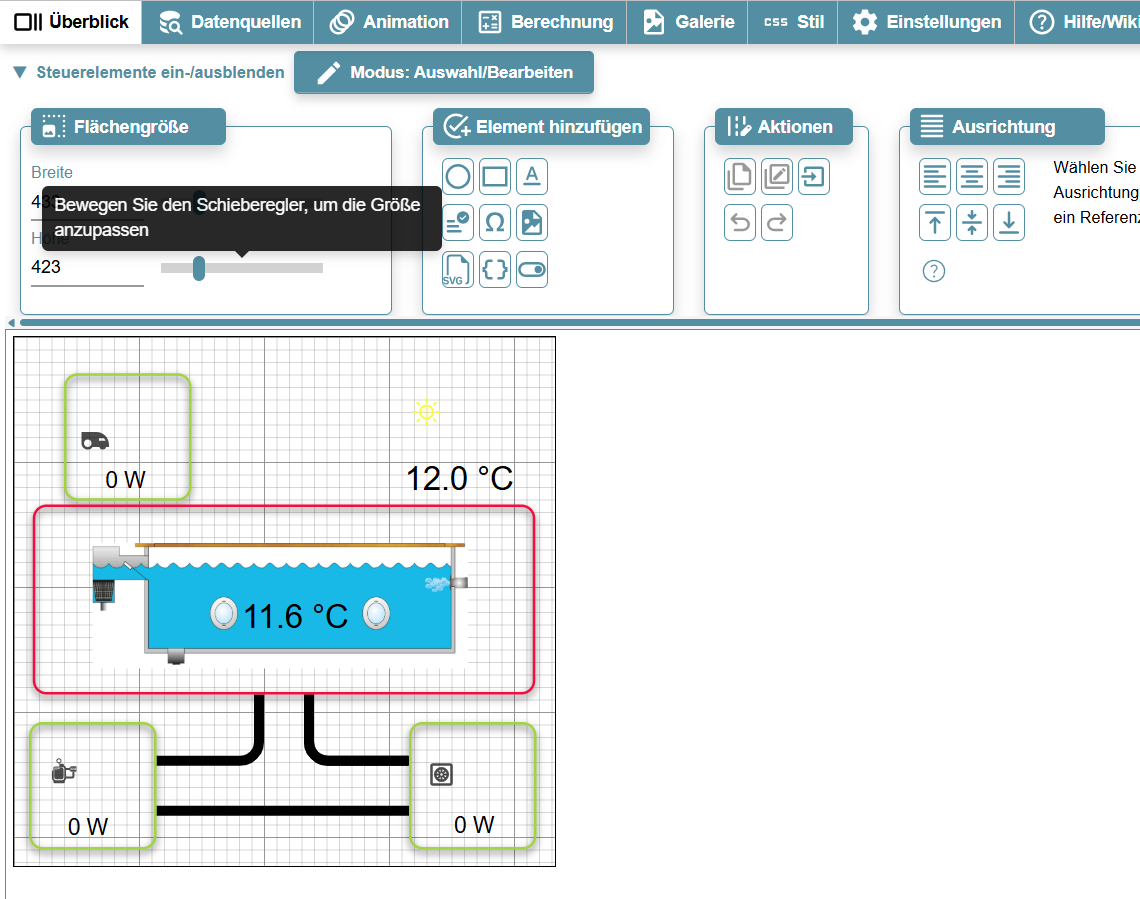Image resolution: width=1140 pixels, height=899 pixels.
Task: Select the heat pump box 0 W value
Action: (x=474, y=824)
